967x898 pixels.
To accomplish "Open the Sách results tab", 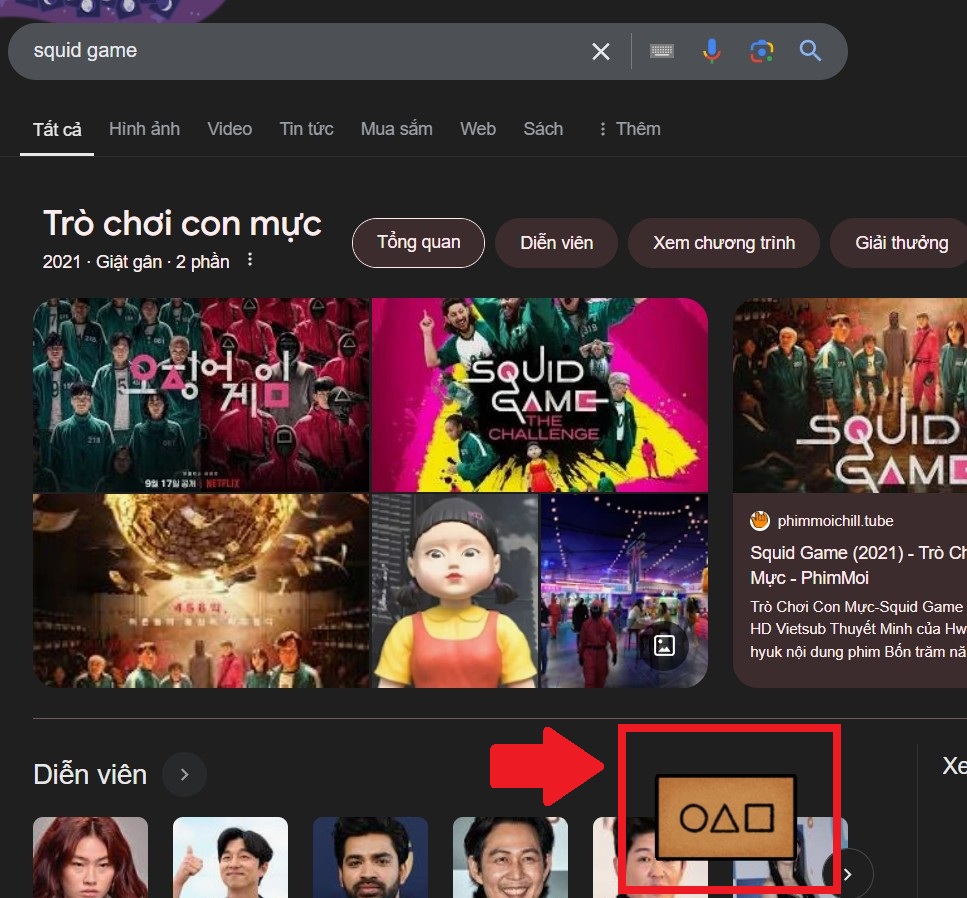I will [543, 129].
